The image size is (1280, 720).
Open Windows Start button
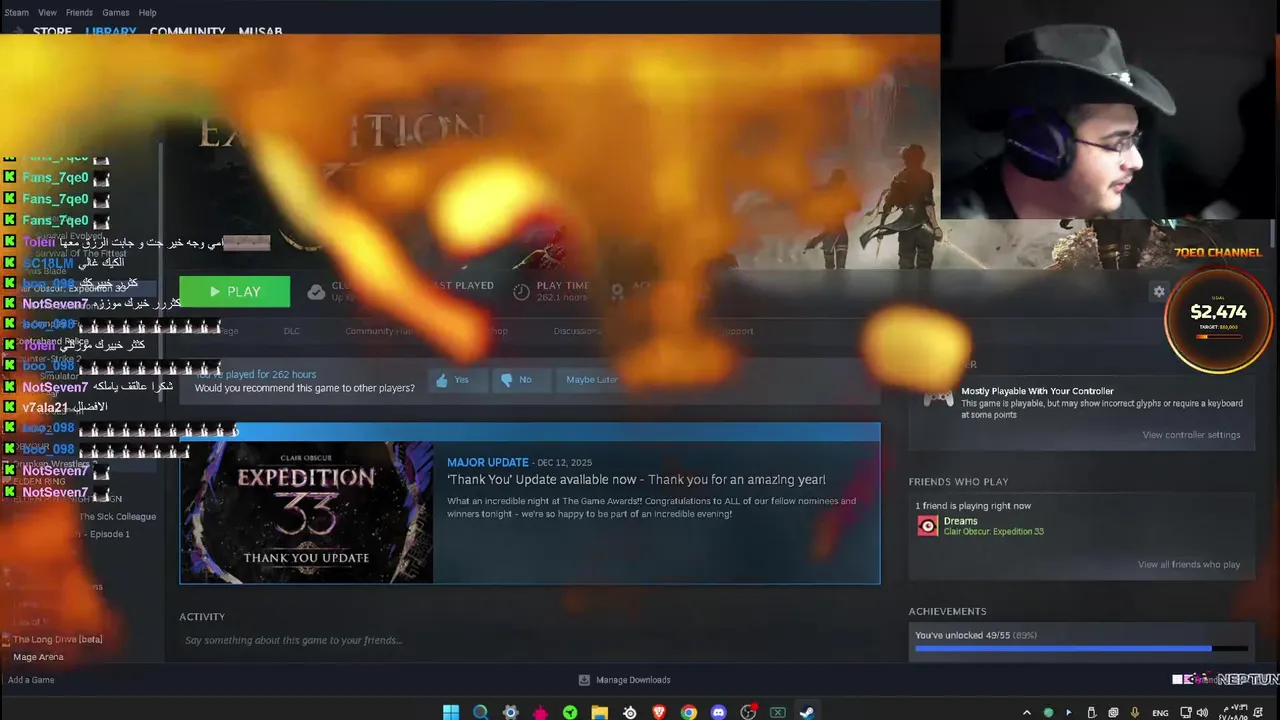click(x=451, y=712)
